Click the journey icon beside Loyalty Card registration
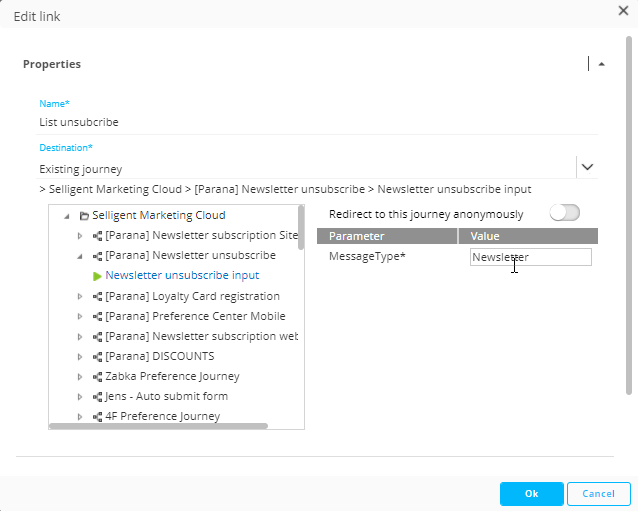 pos(97,296)
